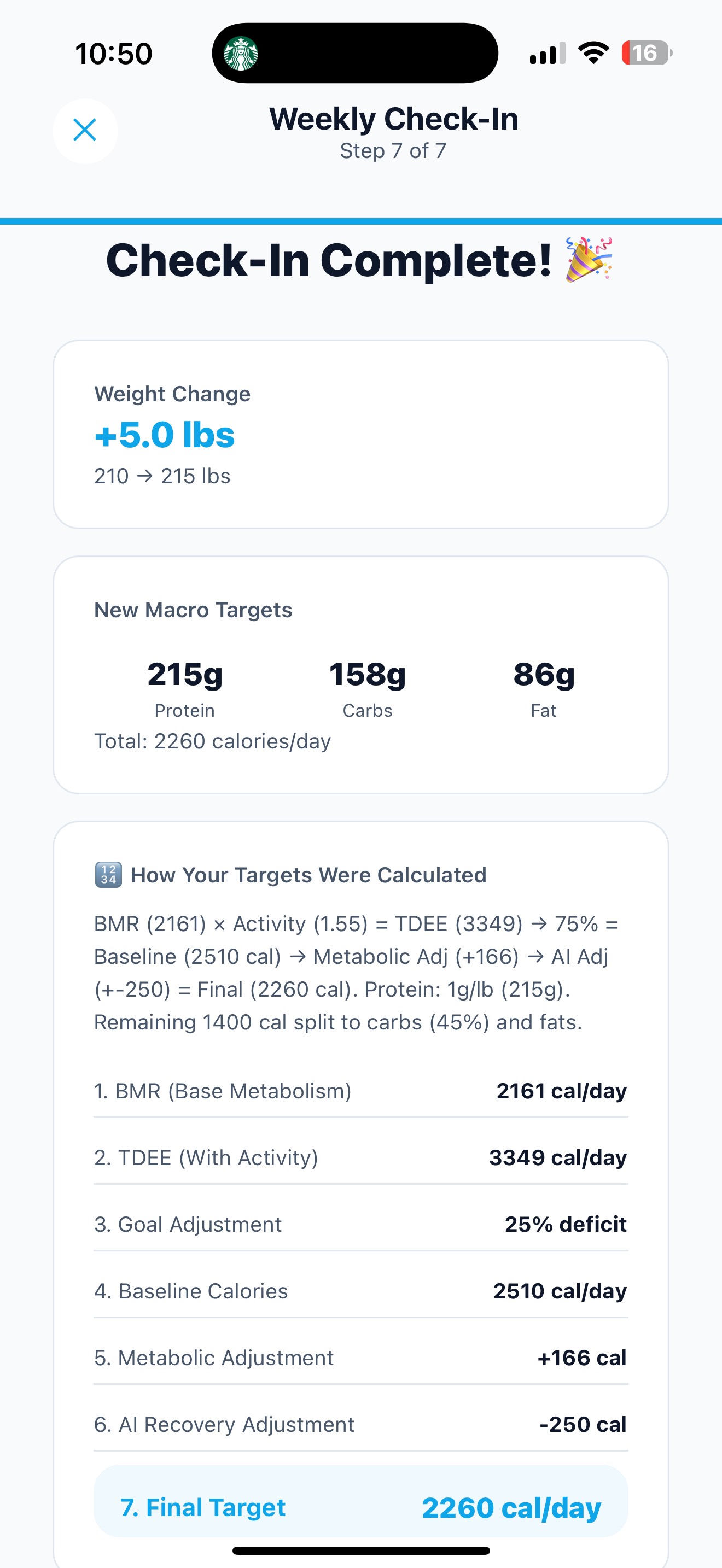Tap the low battery indicator showing 16
The width and height of the screenshot is (722, 1568).
647,54
